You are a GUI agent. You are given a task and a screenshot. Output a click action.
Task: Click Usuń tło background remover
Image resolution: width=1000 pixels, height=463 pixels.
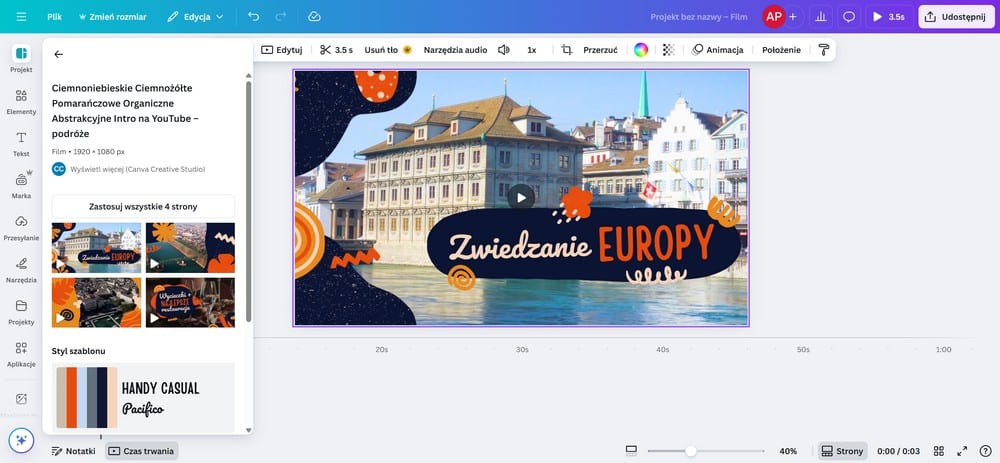[388, 50]
